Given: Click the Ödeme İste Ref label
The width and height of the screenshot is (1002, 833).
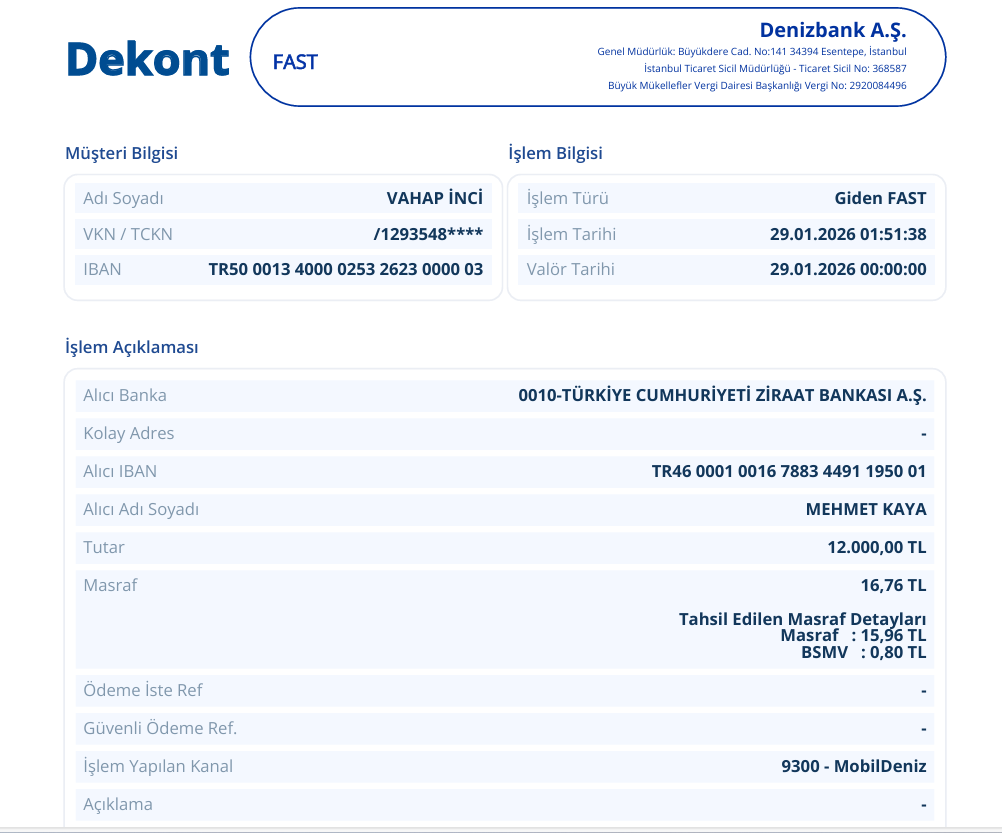Looking at the screenshot, I should tap(143, 691).
